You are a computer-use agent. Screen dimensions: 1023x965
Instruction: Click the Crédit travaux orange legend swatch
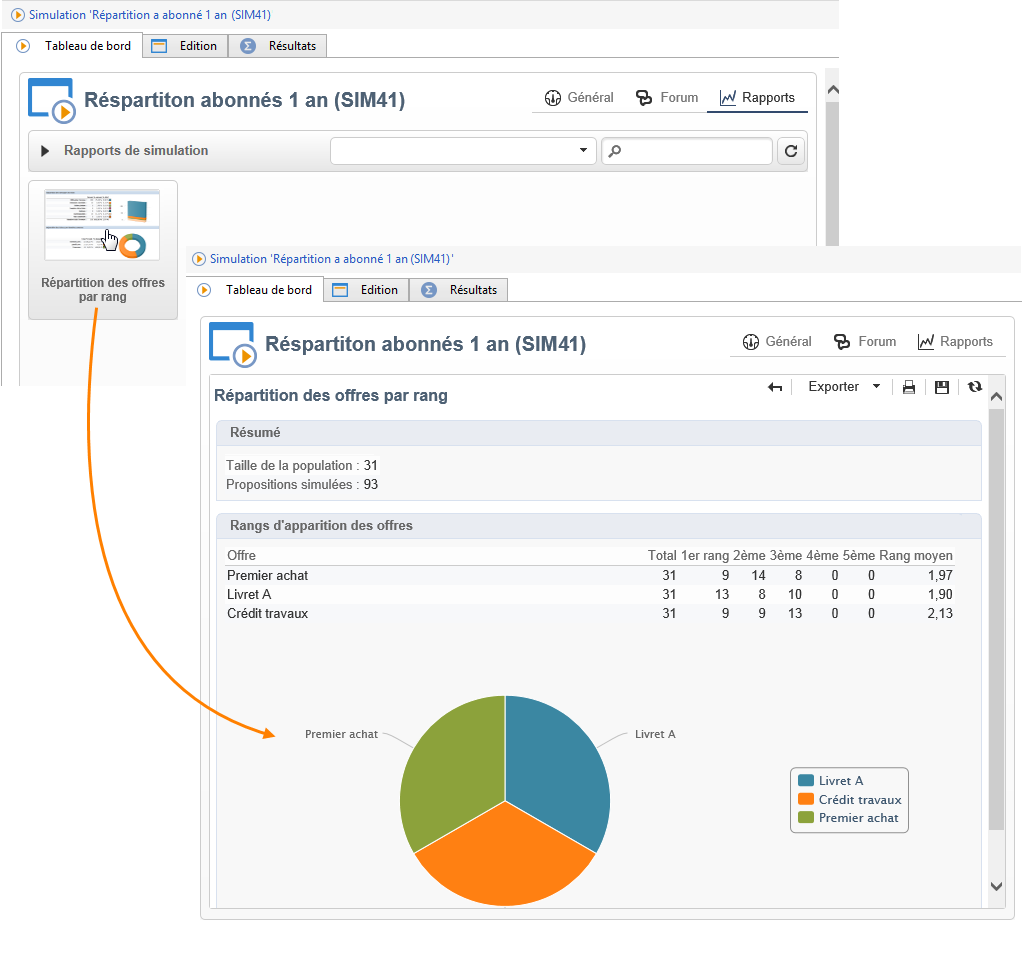point(806,799)
